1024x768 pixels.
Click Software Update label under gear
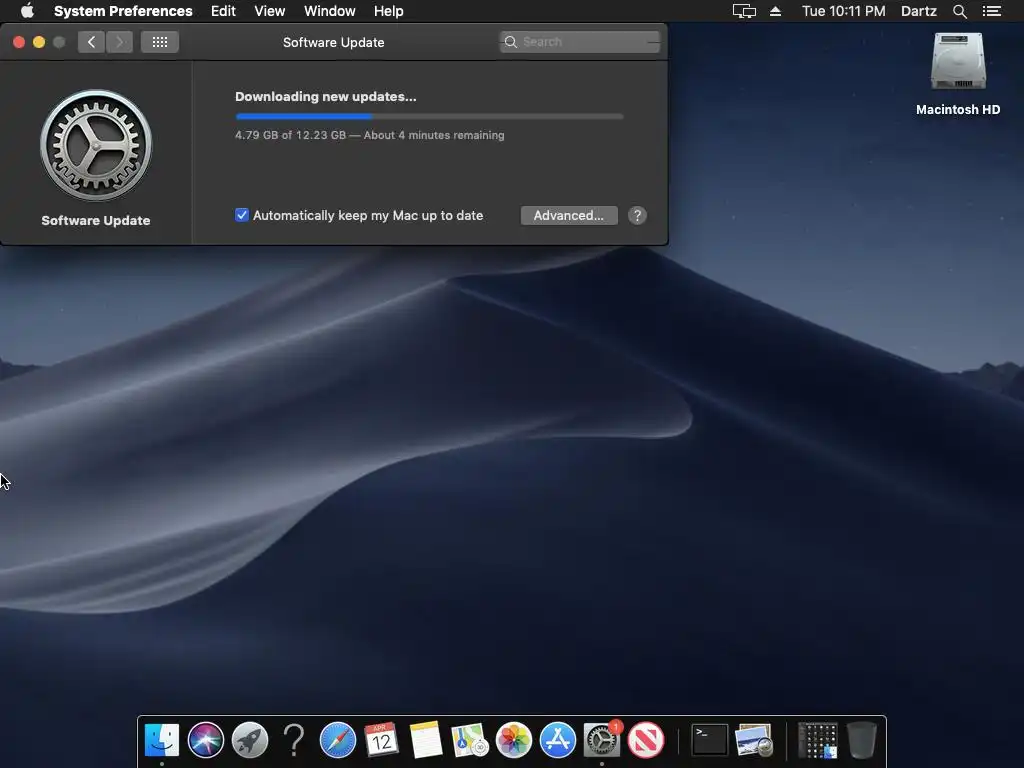[96, 221]
